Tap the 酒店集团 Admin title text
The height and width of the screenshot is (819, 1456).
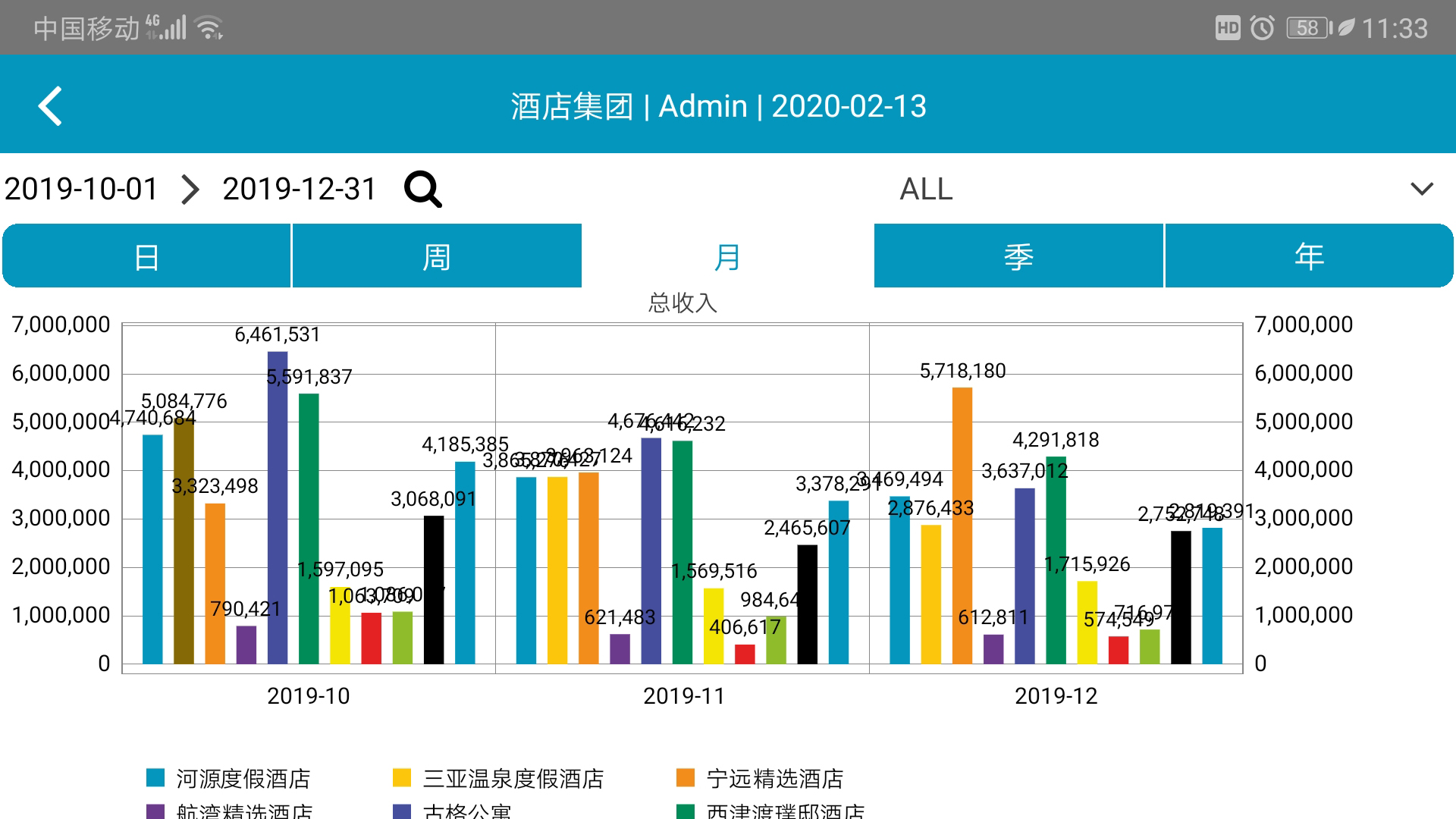tap(718, 106)
